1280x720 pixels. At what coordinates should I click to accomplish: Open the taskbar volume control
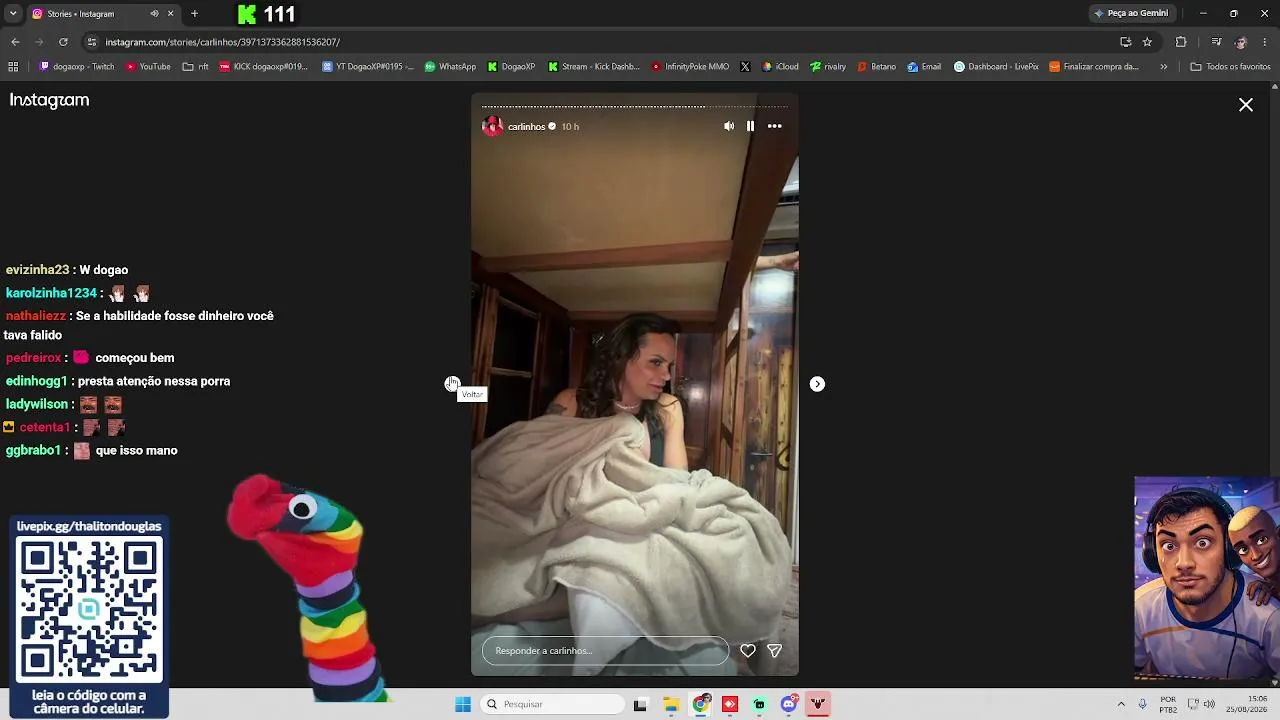point(1209,704)
